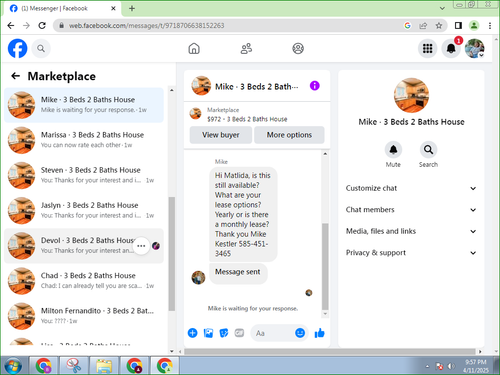The width and height of the screenshot is (500, 375).
Task: Mute the conversation with bell icon
Action: point(393,150)
